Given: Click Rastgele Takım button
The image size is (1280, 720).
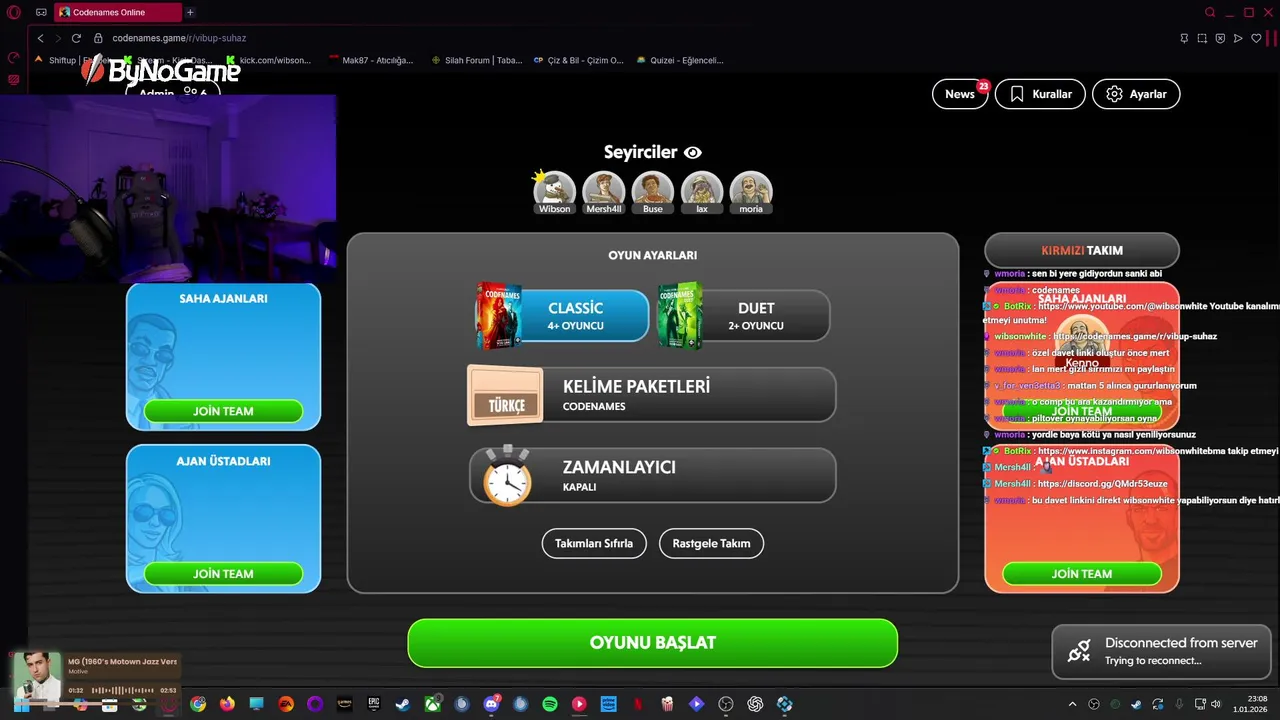Looking at the screenshot, I should (711, 543).
